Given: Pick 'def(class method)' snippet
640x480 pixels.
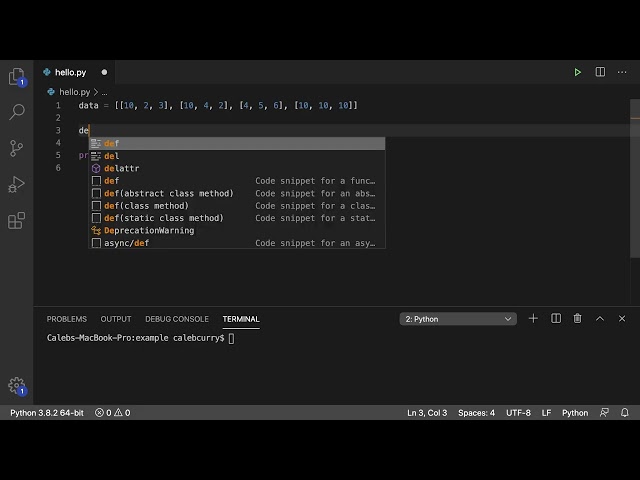Looking at the screenshot, I should click(237, 206).
